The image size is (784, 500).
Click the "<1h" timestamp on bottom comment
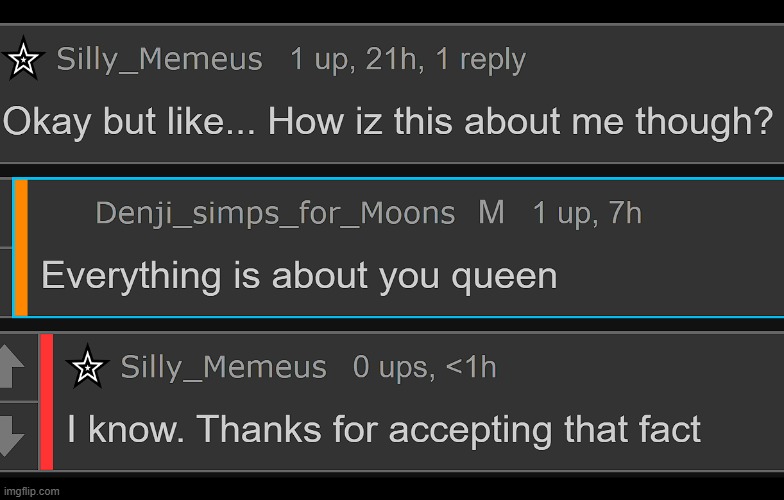point(470,368)
